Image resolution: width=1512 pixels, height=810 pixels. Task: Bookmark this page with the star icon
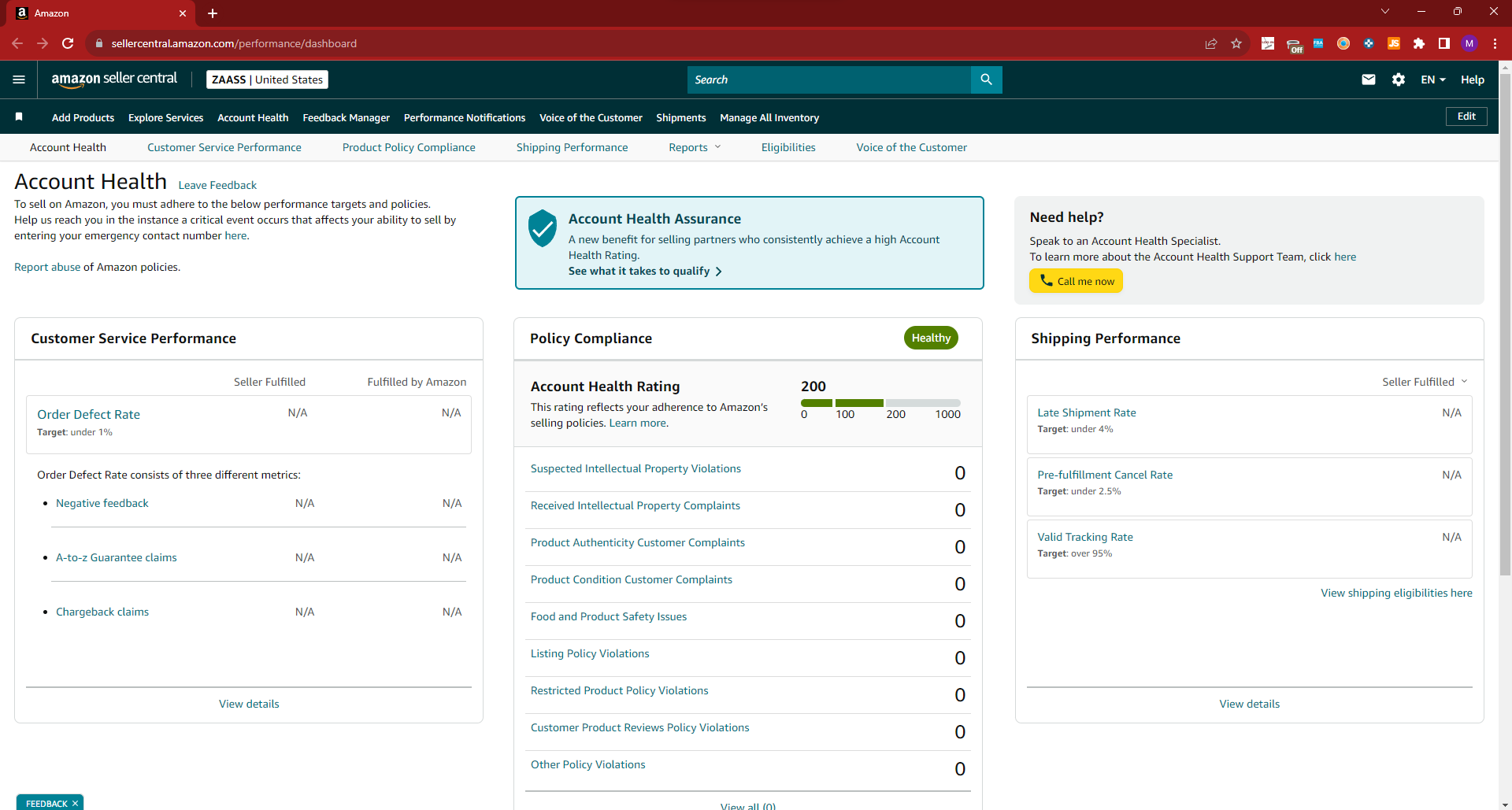(x=1236, y=43)
